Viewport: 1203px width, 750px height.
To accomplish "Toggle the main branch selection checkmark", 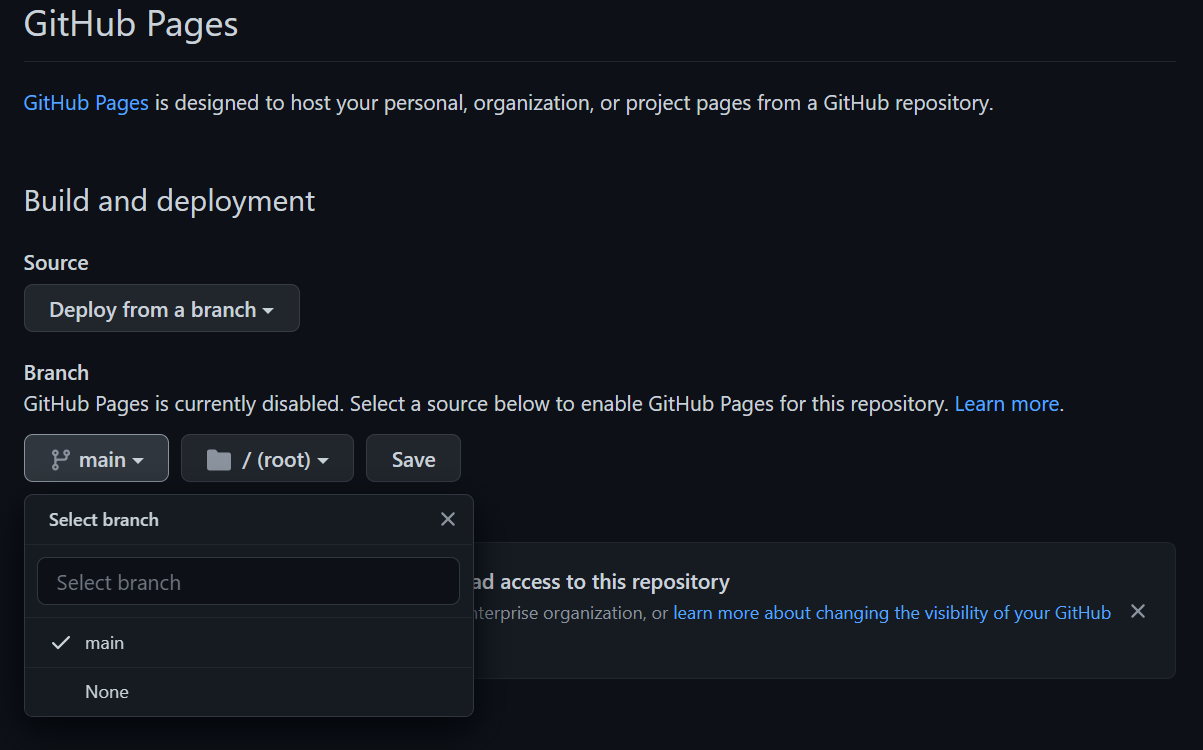I will point(61,642).
